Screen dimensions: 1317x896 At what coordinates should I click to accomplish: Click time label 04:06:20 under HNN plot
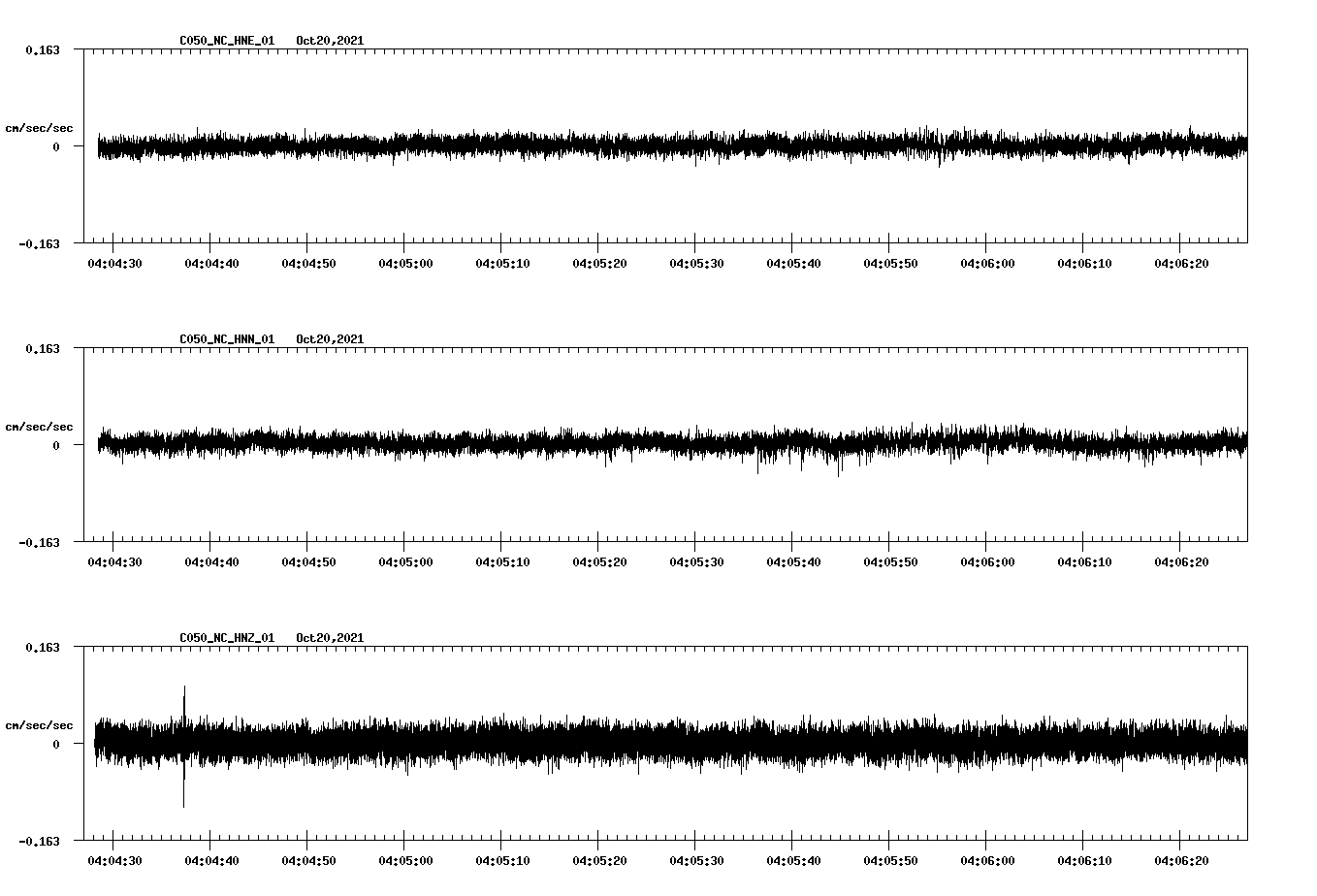(1181, 562)
